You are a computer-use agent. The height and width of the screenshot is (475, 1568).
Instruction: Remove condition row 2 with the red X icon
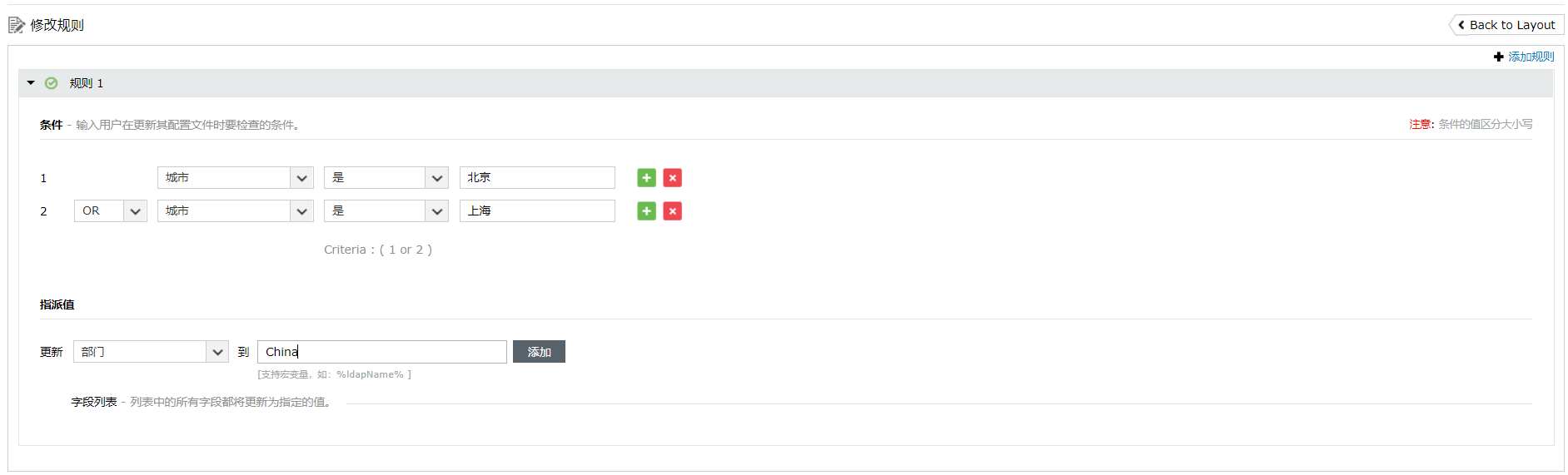(x=672, y=211)
